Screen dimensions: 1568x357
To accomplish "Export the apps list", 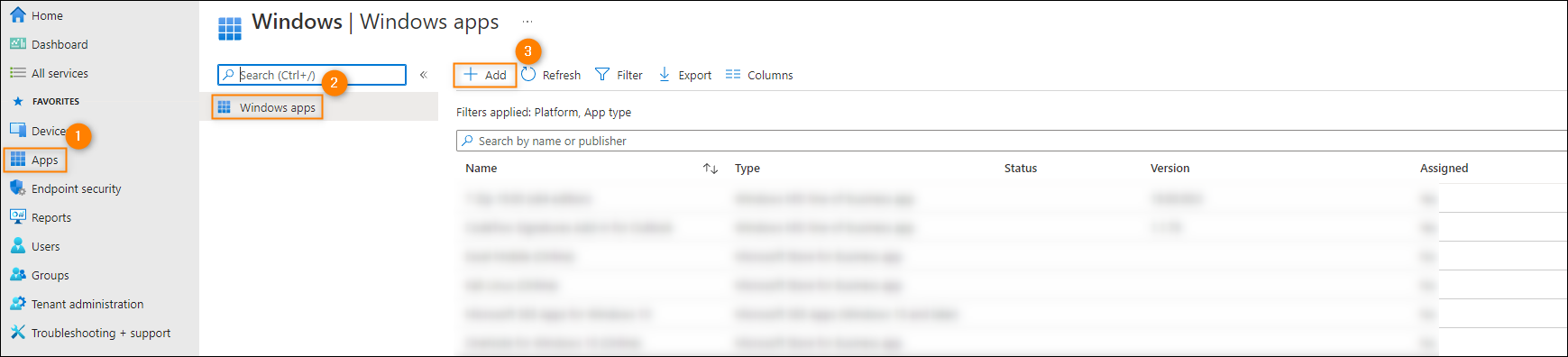I will pos(684,75).
